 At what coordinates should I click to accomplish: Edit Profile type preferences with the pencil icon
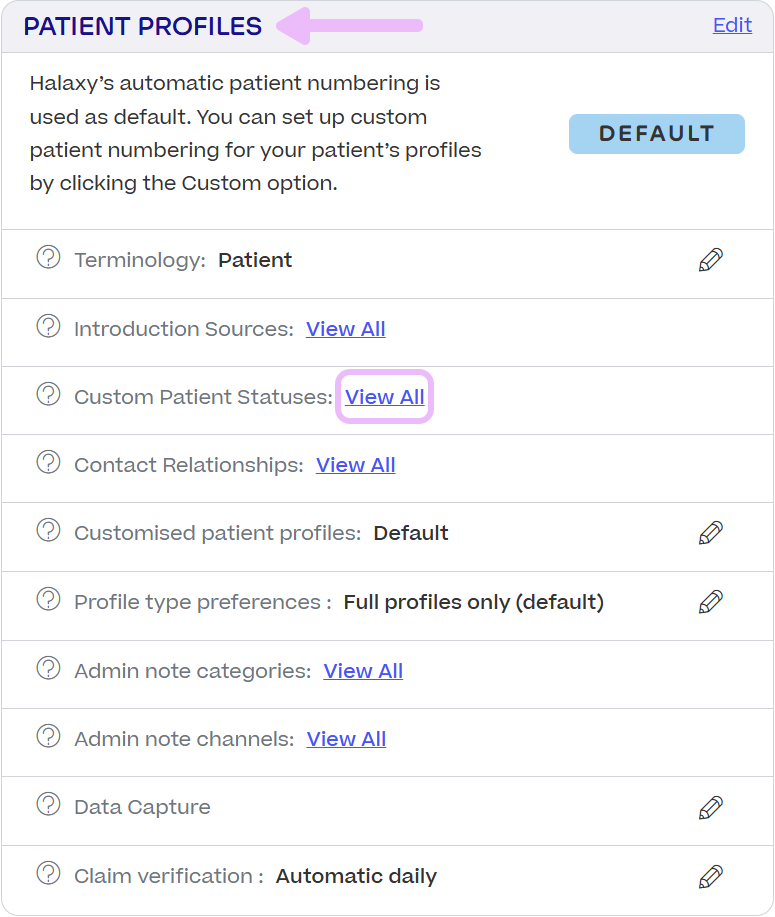click(x=710, y=601)
